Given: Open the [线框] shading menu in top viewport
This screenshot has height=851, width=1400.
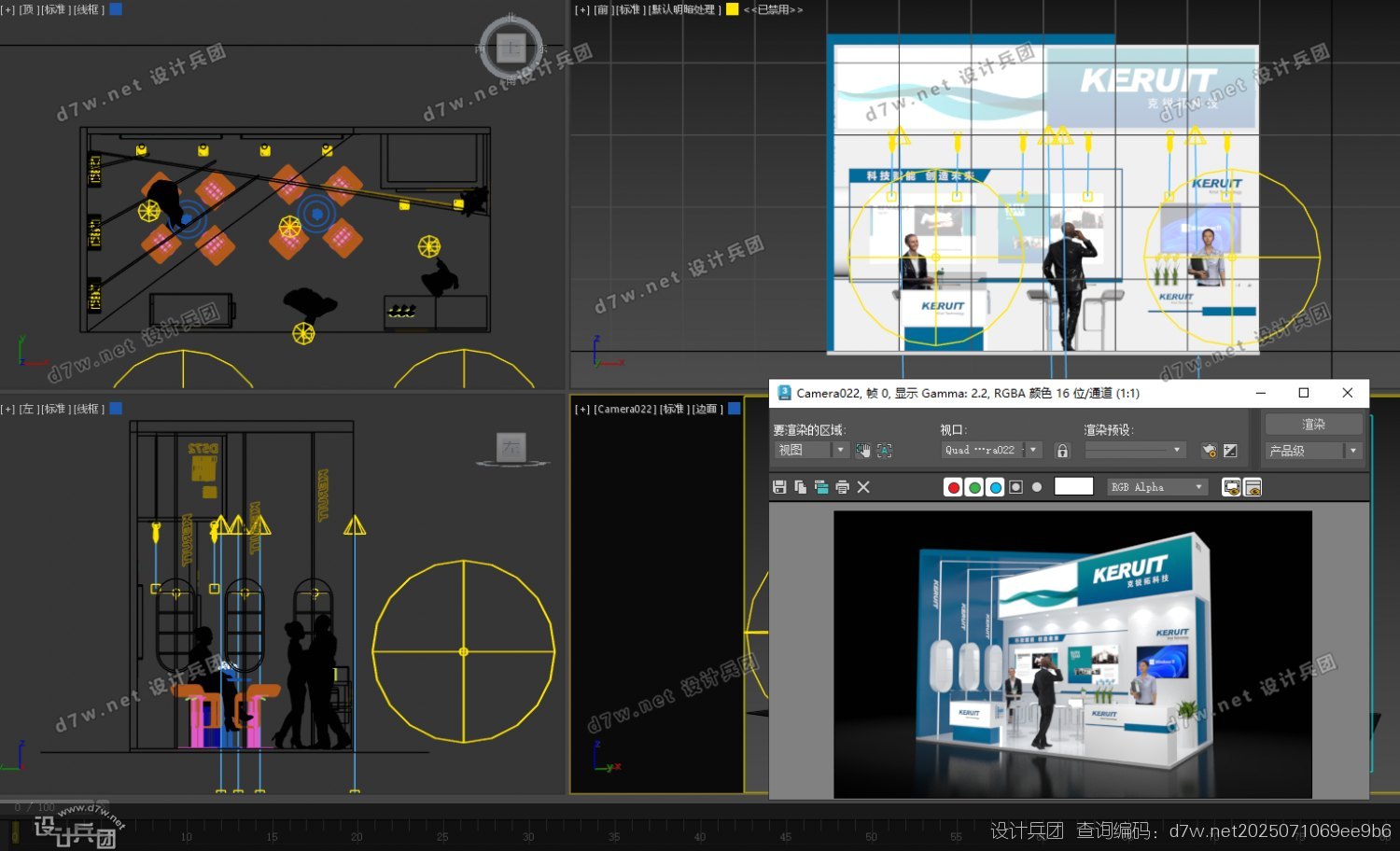Looking at the screenshot, I should point(90,9).
